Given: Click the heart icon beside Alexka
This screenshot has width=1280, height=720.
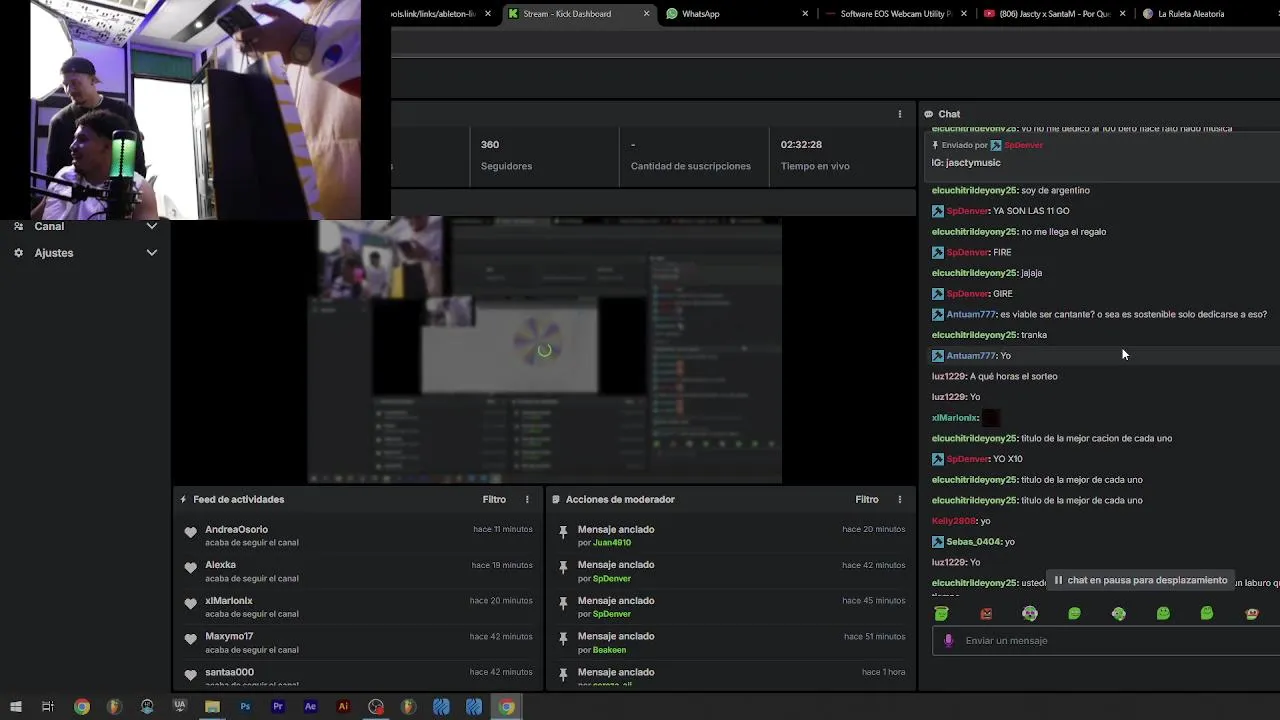Looking at the screenshot, I should [x=190, y=568].
